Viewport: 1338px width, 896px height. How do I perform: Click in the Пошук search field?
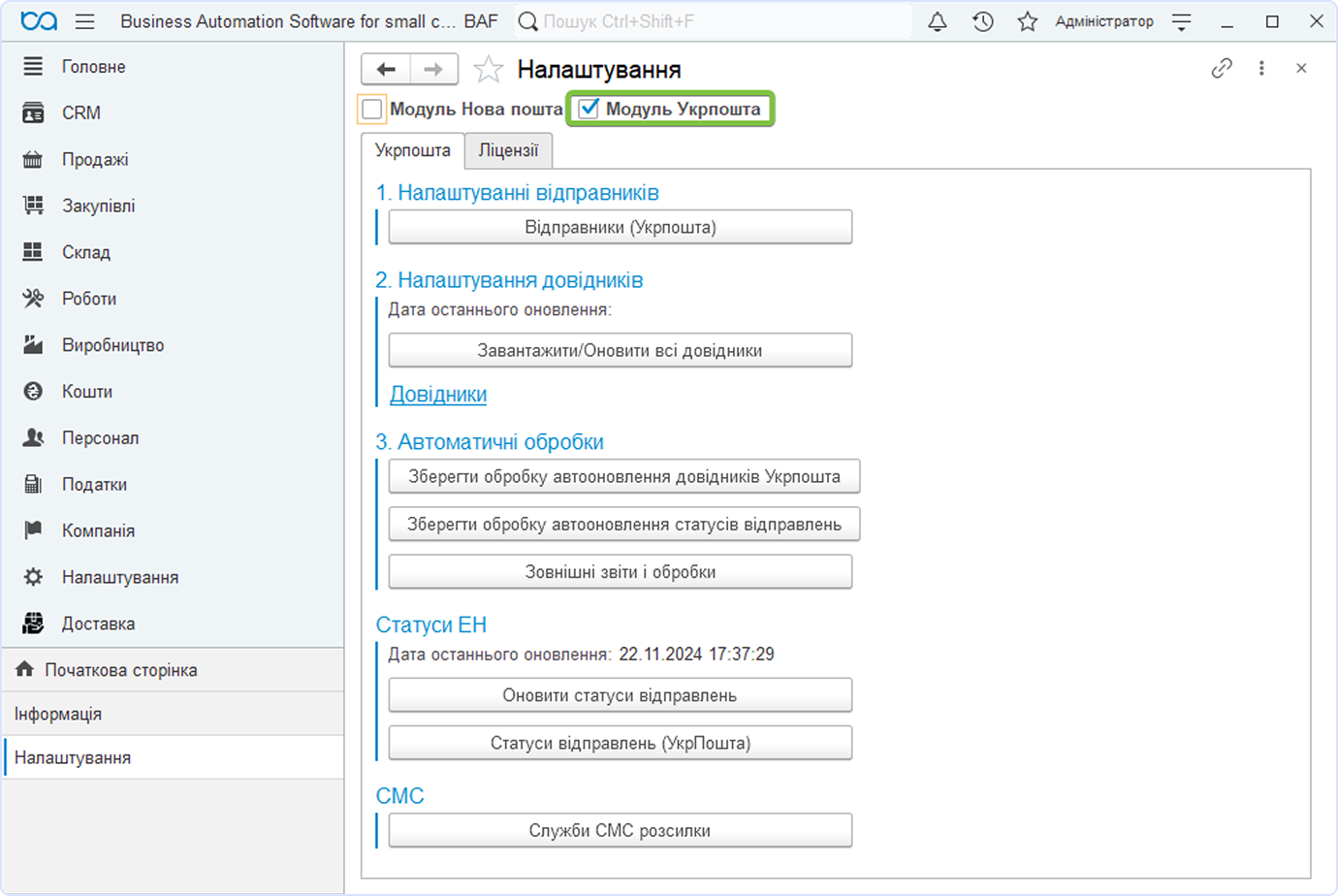click(713, 21)
